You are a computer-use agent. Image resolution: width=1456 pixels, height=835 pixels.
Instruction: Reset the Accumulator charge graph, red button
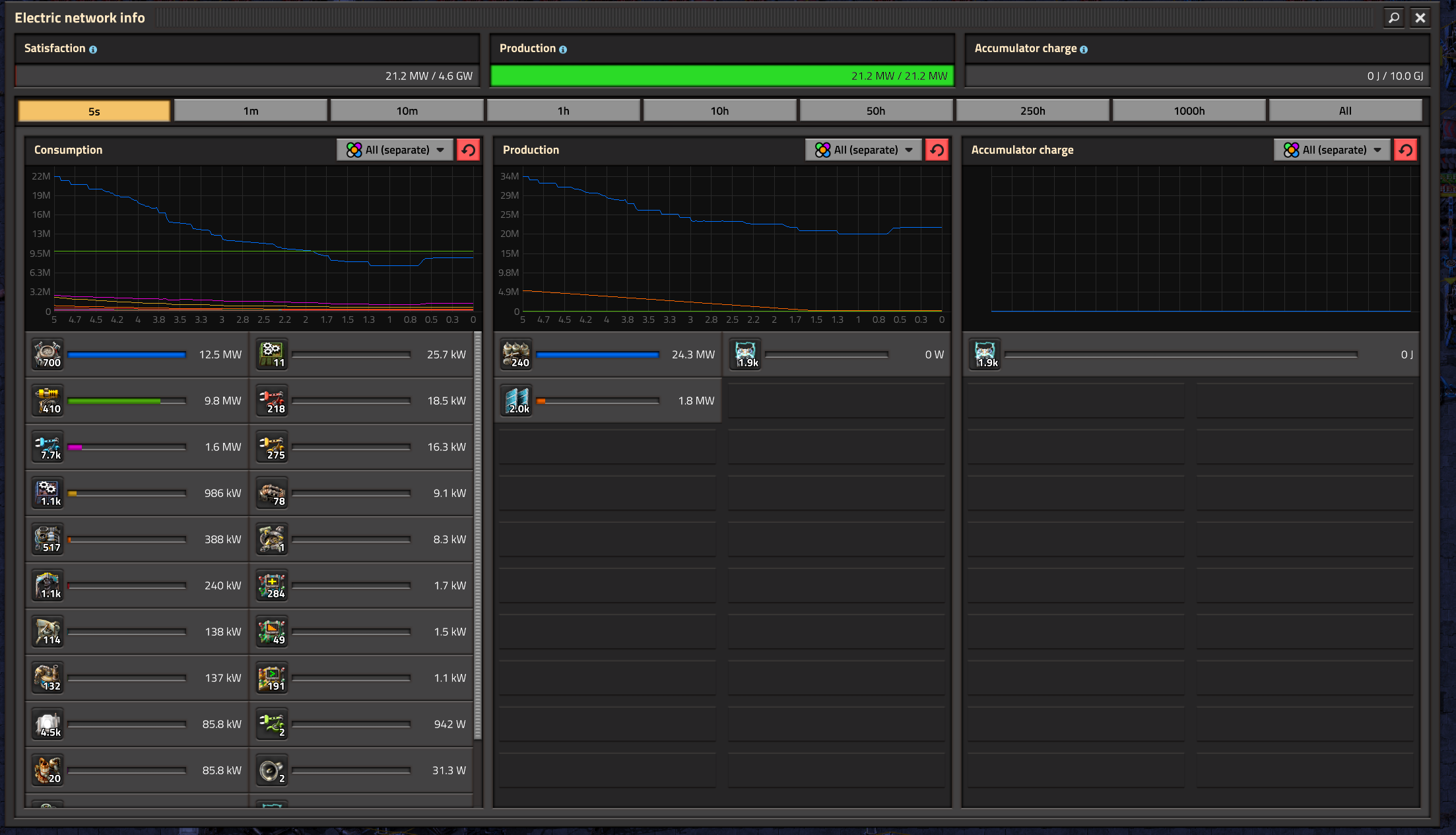(1406, 150)
